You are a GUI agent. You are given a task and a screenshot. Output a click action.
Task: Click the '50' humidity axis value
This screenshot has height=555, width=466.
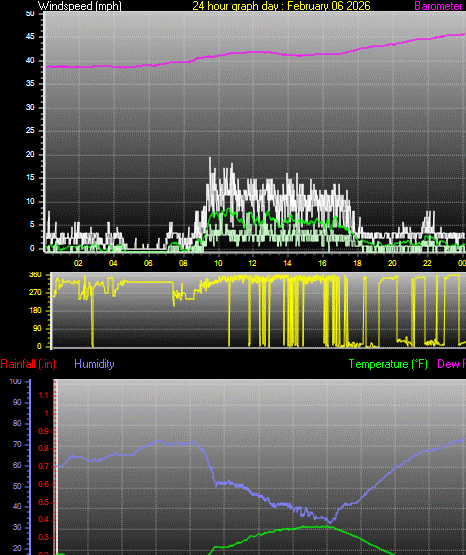pos(17,486)
